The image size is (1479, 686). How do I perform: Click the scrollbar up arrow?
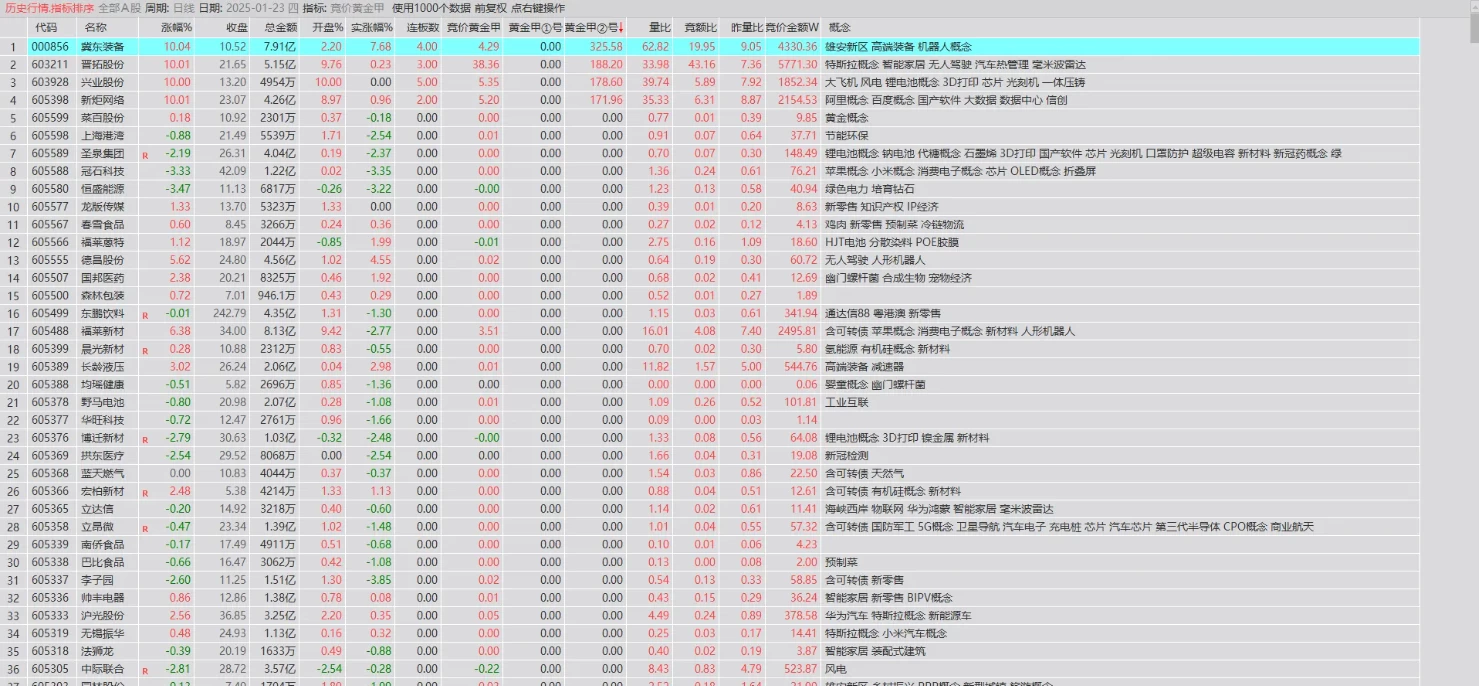pos(1473,7)
